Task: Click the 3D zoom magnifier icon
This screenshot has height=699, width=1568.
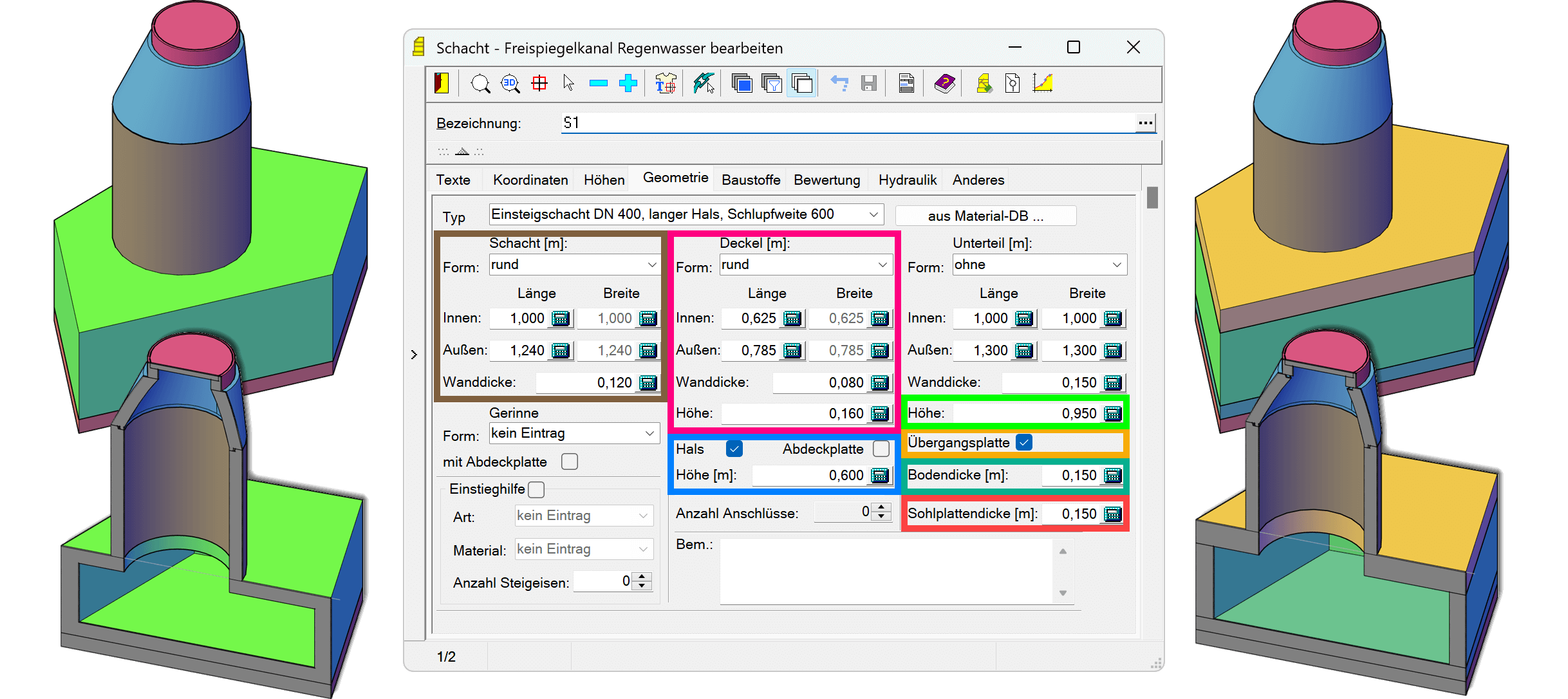Action: coord(510,84)
